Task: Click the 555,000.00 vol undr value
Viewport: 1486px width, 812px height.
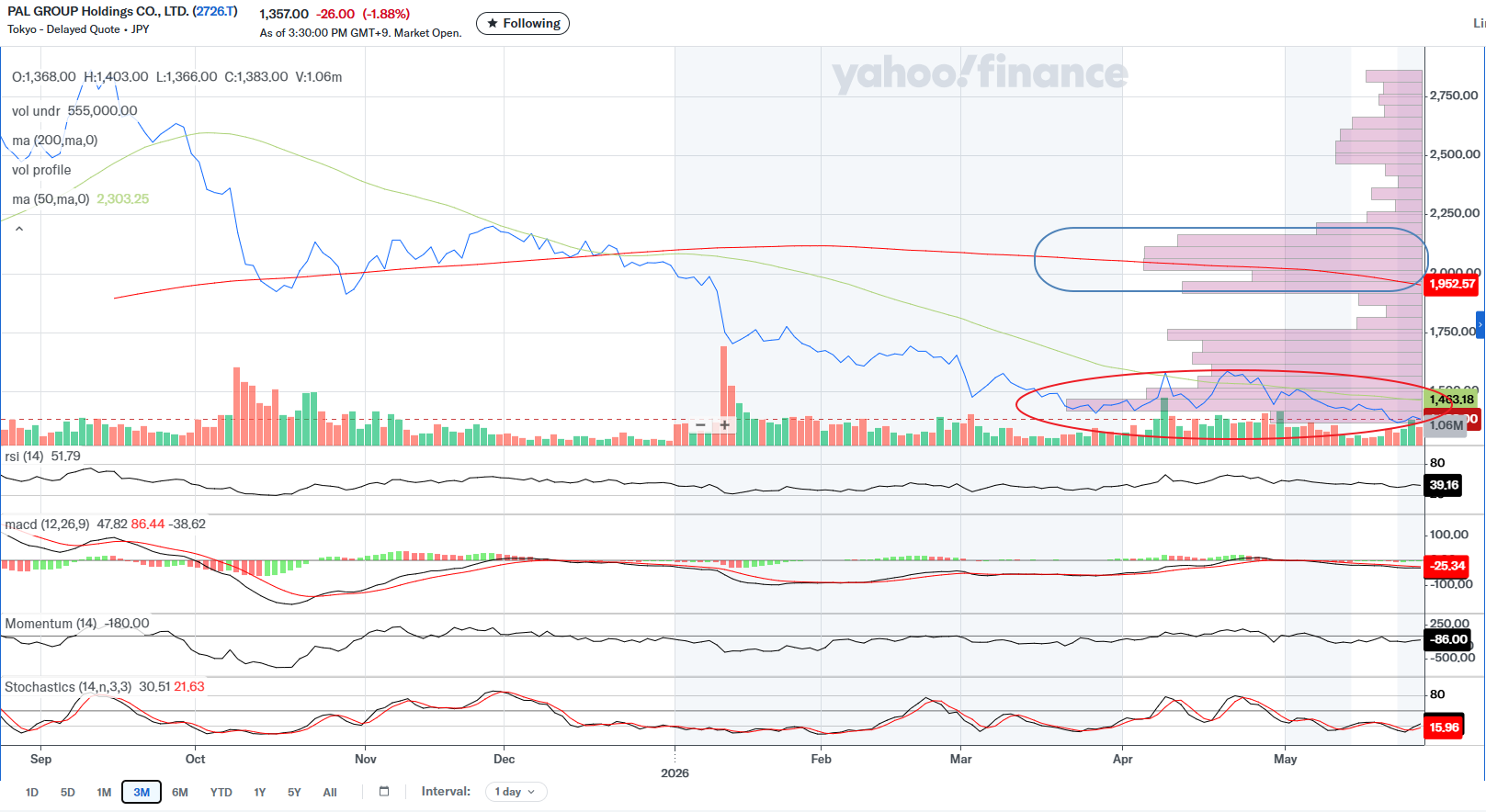Action: [103, 111]
